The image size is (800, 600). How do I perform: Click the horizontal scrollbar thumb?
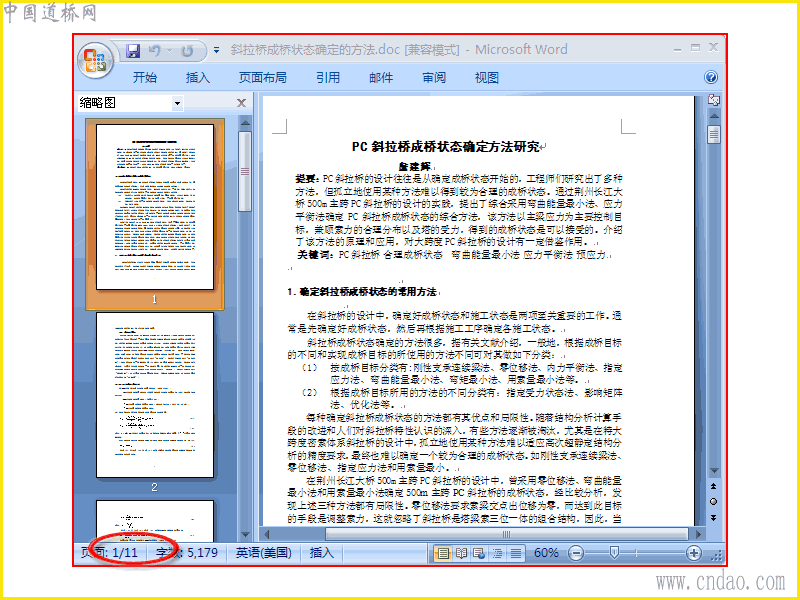[x=506, y=534]
